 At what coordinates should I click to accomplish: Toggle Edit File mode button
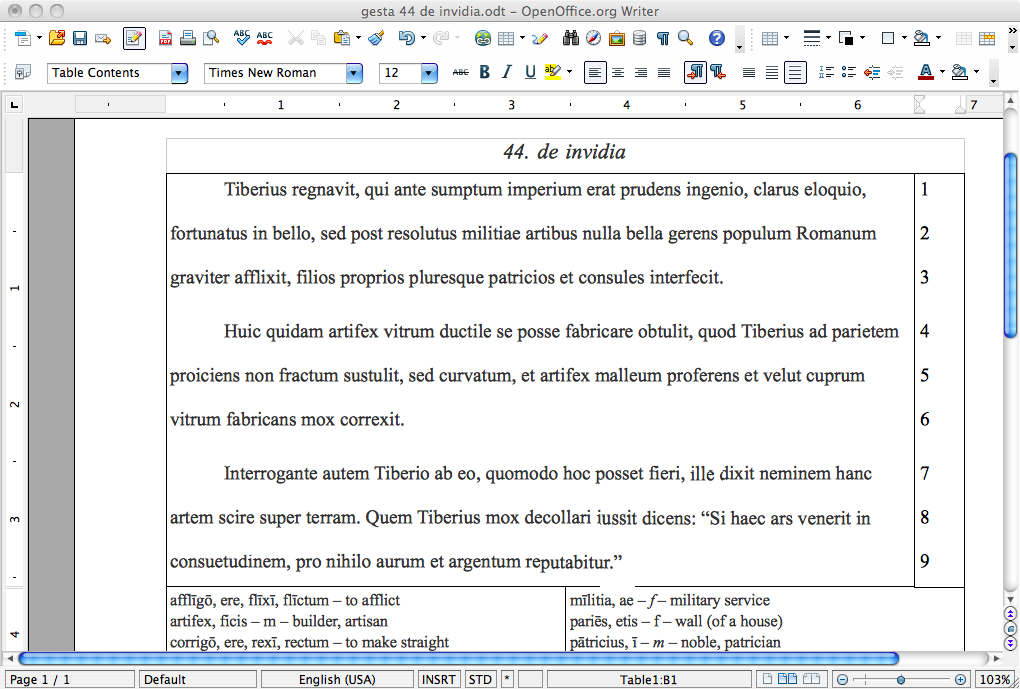pyautogui.click(x=134, y=38)
